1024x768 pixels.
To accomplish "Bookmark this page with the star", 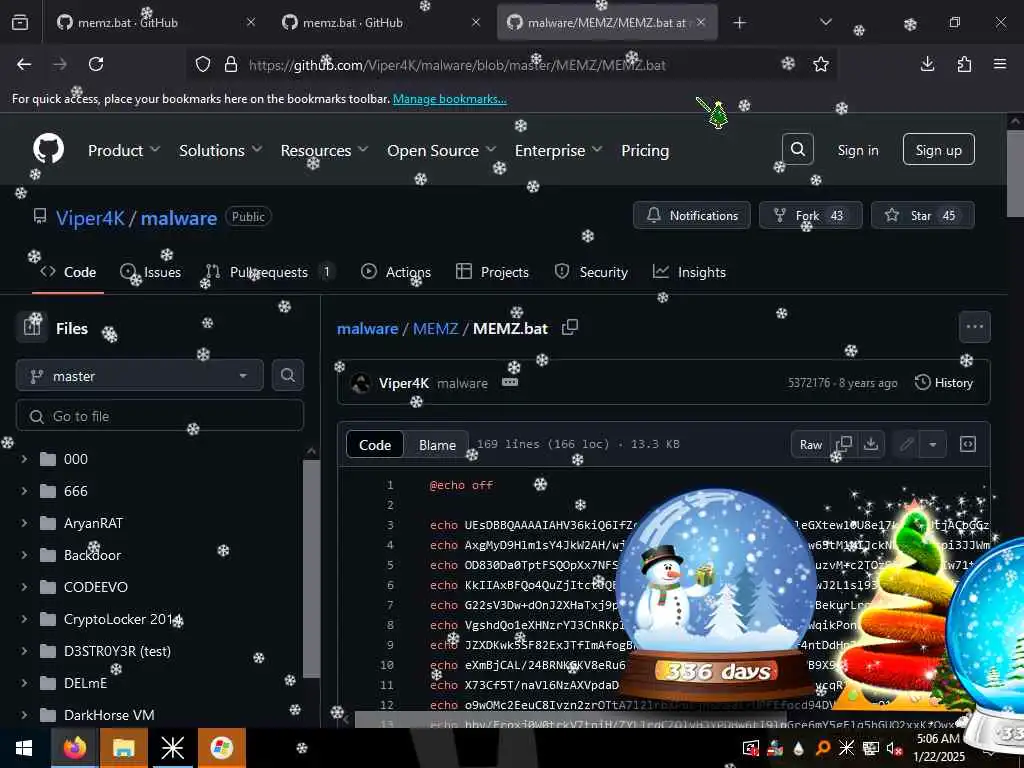I will pos(821,64).
